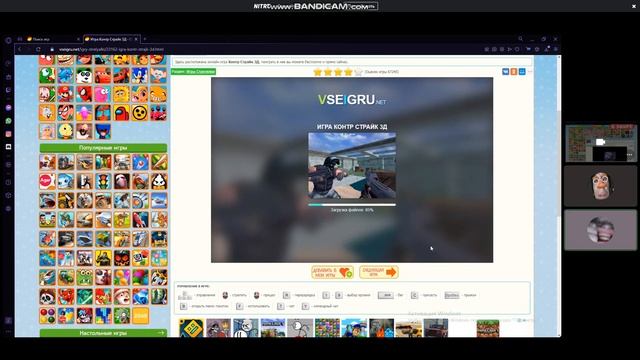640x360 pixels.
Task: Switch to the first browser tab
Action: pos(53,39)
